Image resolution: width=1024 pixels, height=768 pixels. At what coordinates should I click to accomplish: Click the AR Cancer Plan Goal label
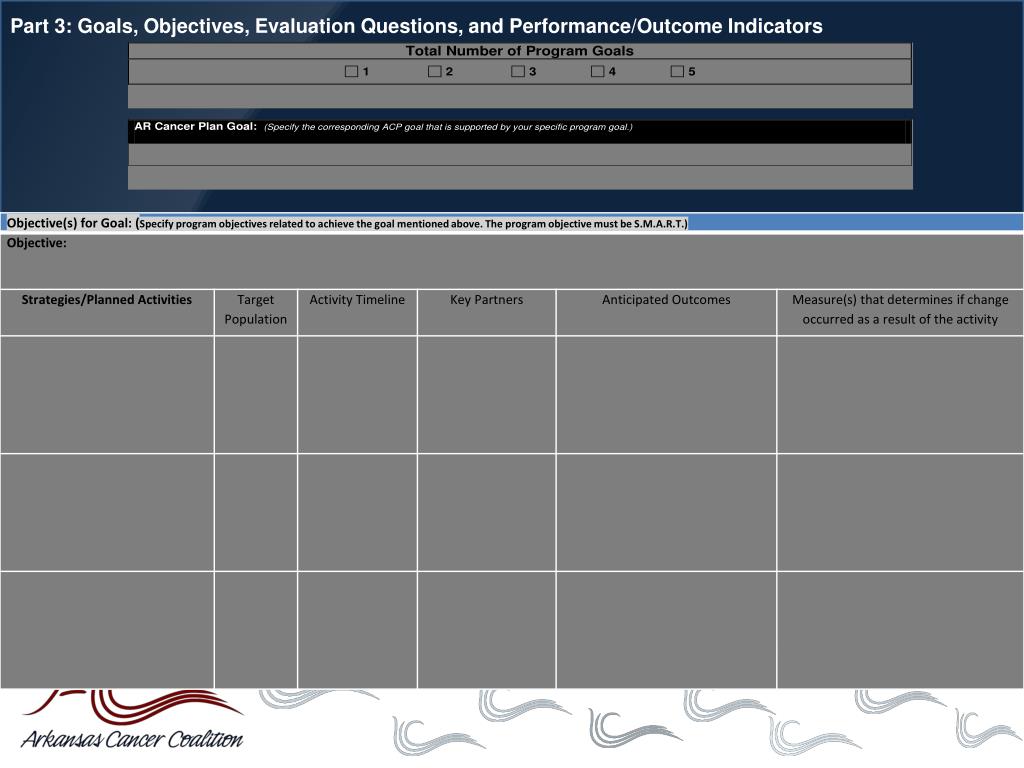point(195,126)
